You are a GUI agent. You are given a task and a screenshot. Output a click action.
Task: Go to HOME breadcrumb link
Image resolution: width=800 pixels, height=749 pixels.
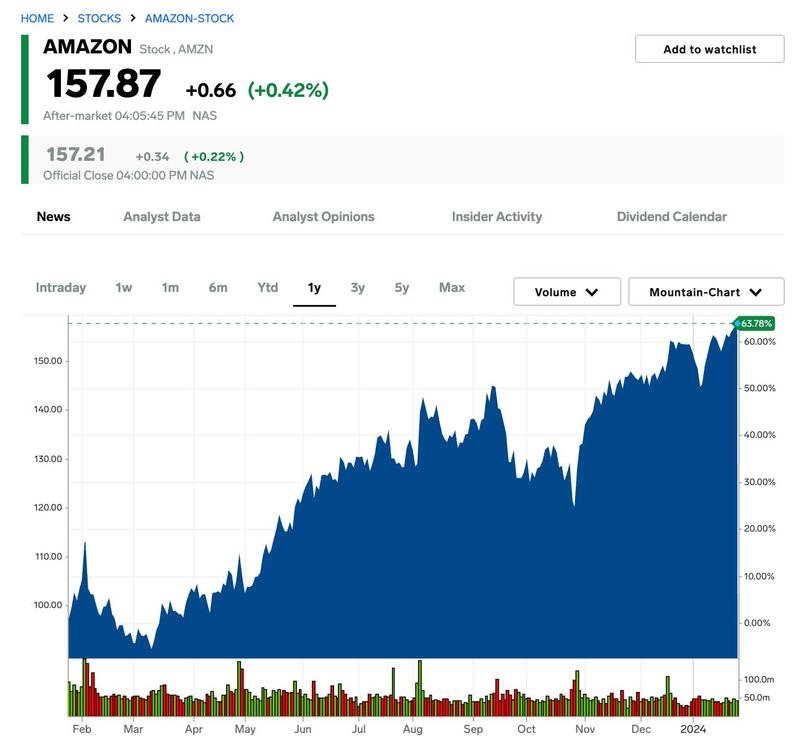coord(37,18)
